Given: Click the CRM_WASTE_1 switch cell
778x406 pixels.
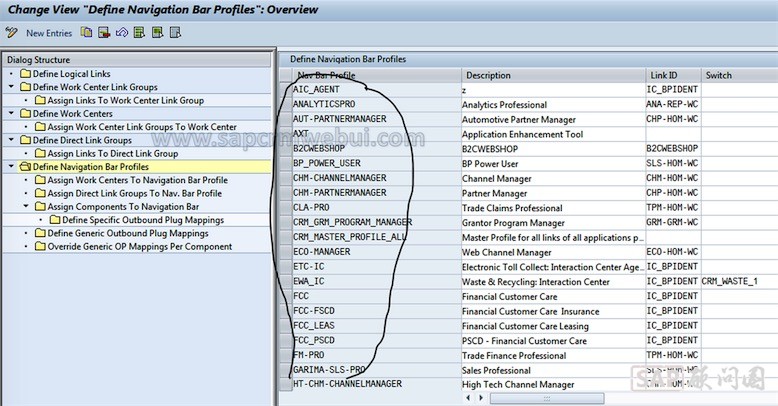Looking at the screenshot, I should tap(736, 281).
